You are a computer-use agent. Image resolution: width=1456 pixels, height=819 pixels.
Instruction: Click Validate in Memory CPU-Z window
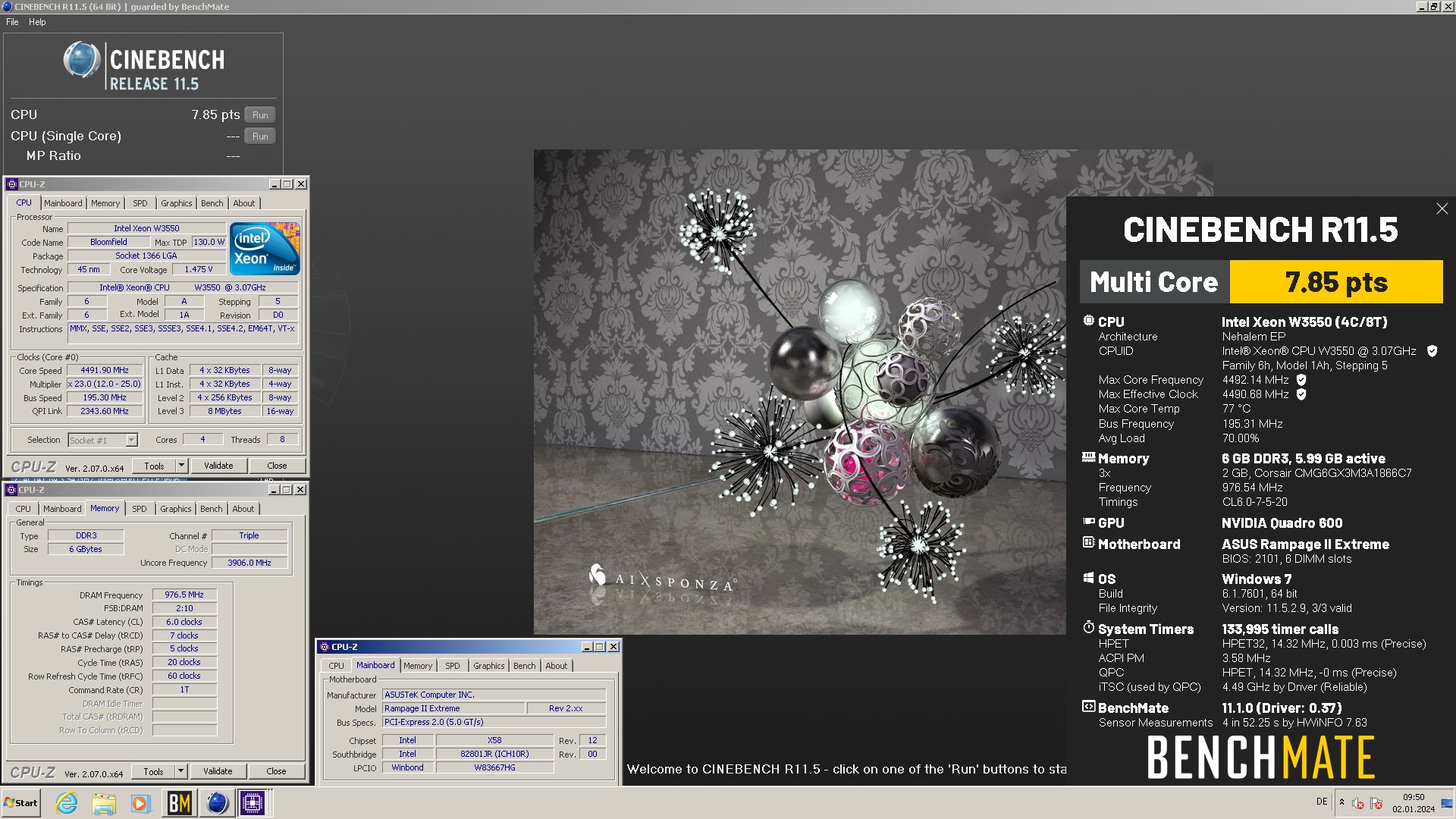pyautogui.click(x=218, y=771)
